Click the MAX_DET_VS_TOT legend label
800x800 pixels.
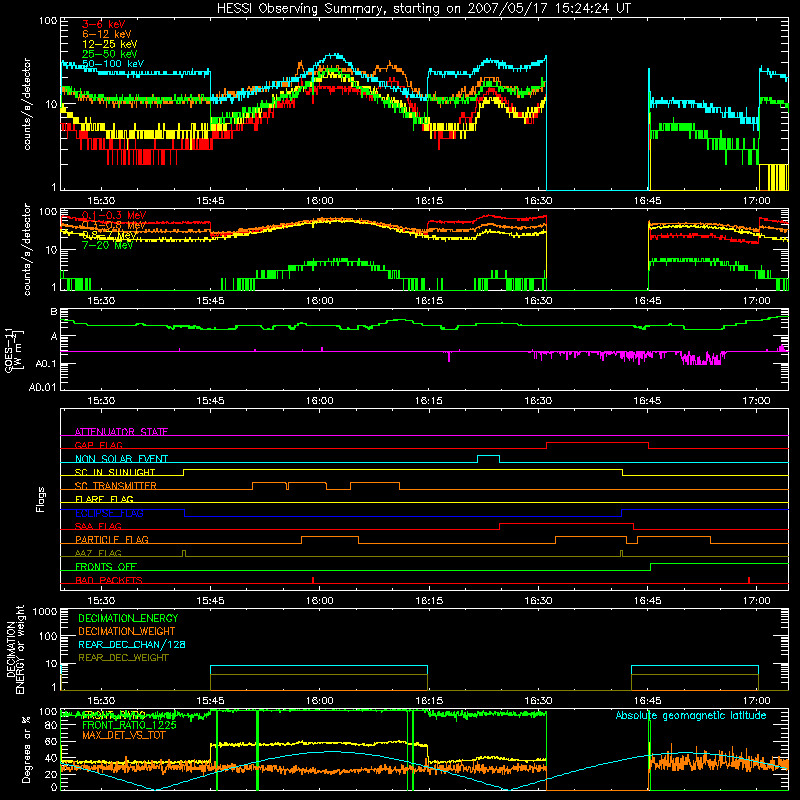click(123, 735)
